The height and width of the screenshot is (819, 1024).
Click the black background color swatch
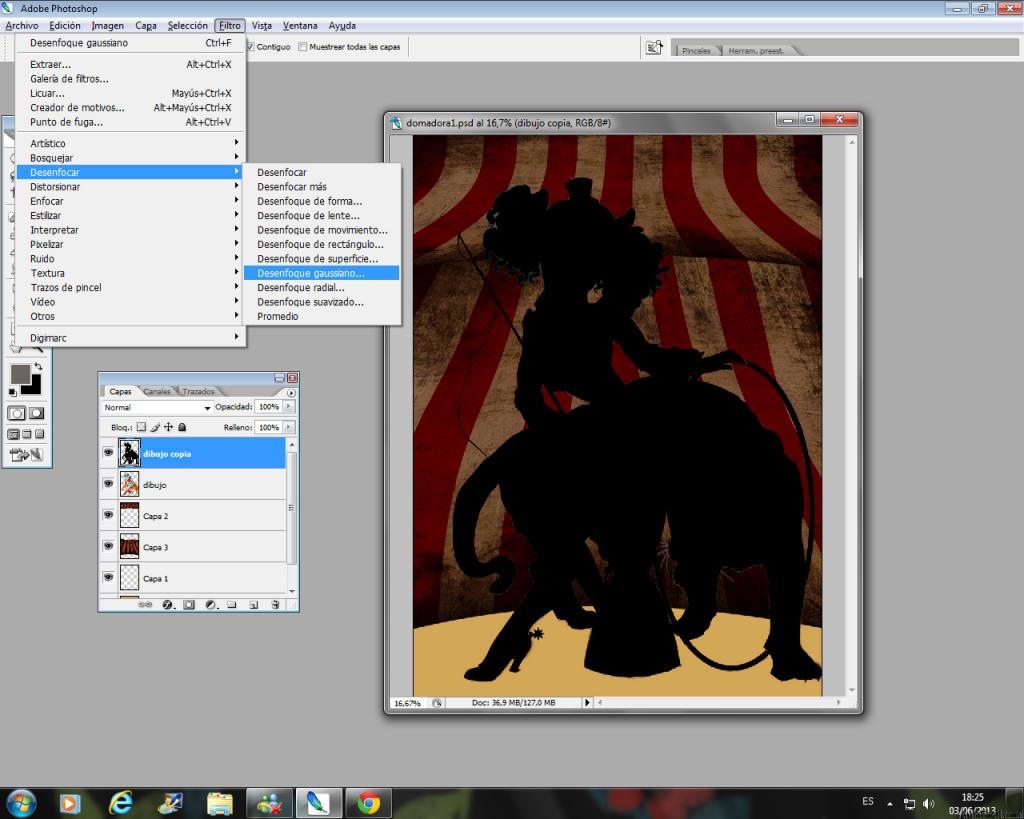point(35,387)
